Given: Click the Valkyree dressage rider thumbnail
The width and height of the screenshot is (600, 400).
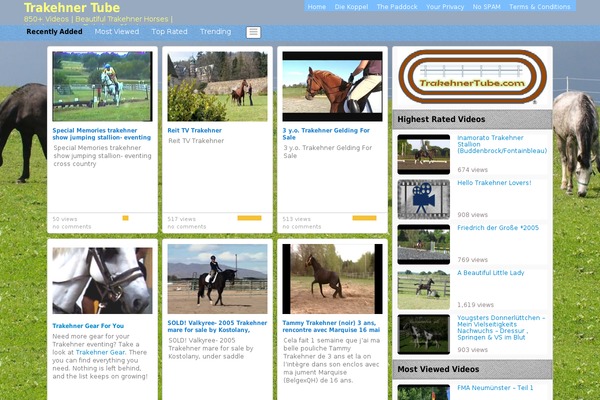Looking at the screenshot, I should click(x=217, y=279).
